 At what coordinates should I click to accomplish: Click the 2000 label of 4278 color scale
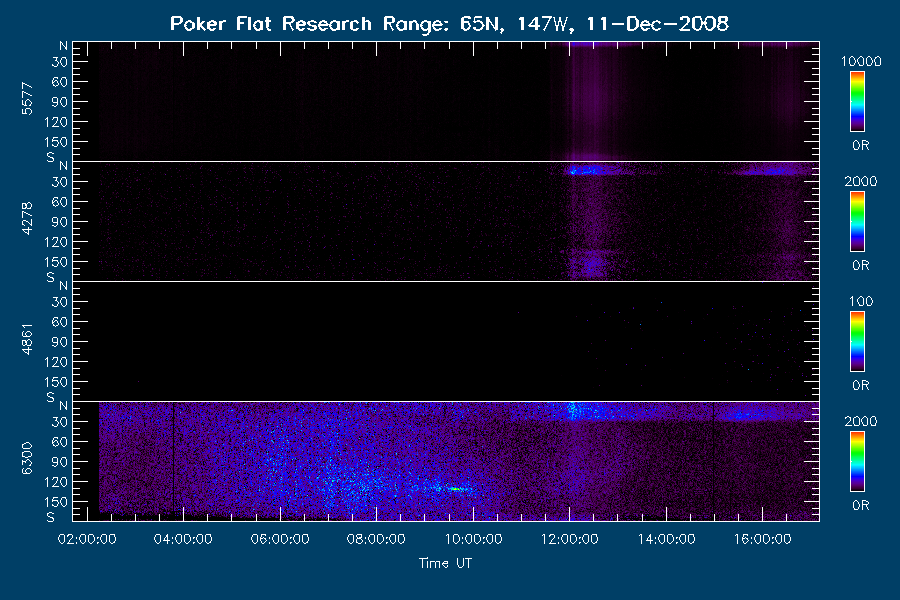861,181
